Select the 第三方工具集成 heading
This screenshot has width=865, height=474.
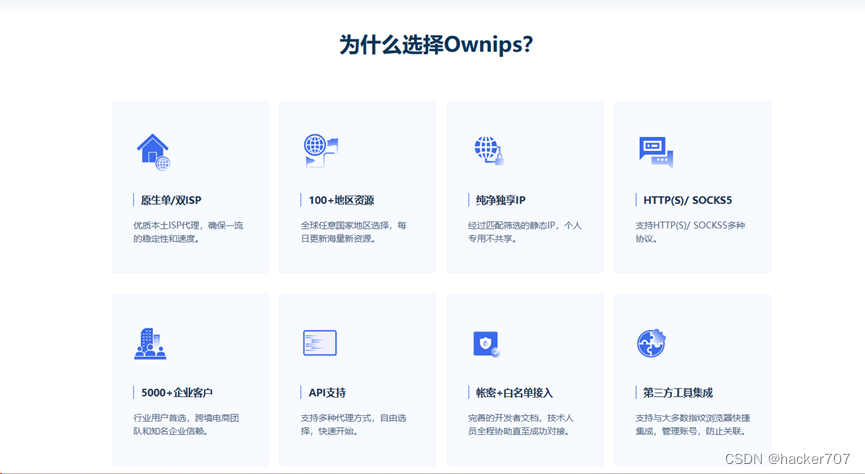(x=678, y=393)
